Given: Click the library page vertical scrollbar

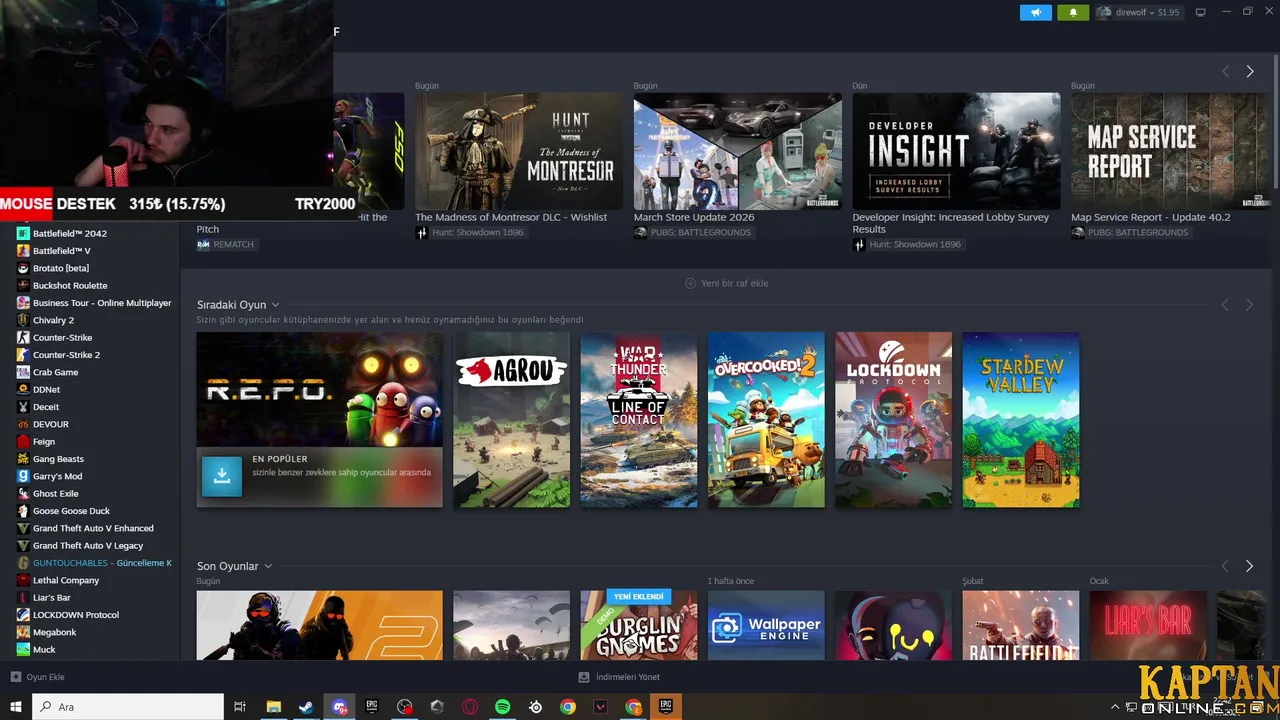Looking at the screenshot, I should pyautogui.click(x=1275, y=120).
